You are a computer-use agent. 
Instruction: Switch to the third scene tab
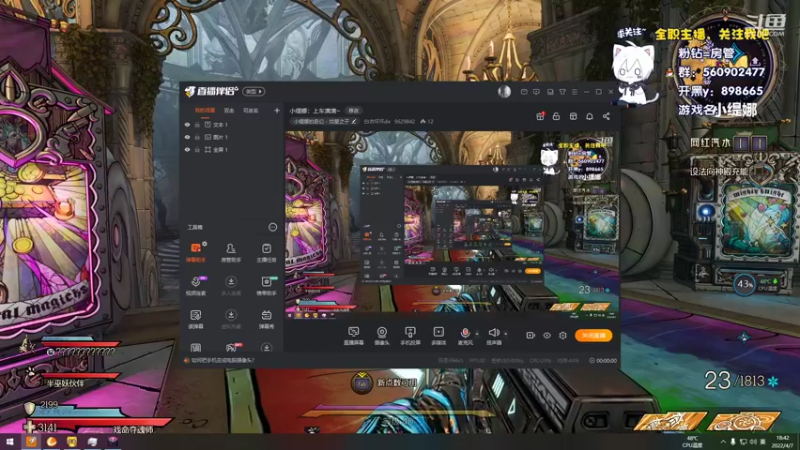[251, 110]
